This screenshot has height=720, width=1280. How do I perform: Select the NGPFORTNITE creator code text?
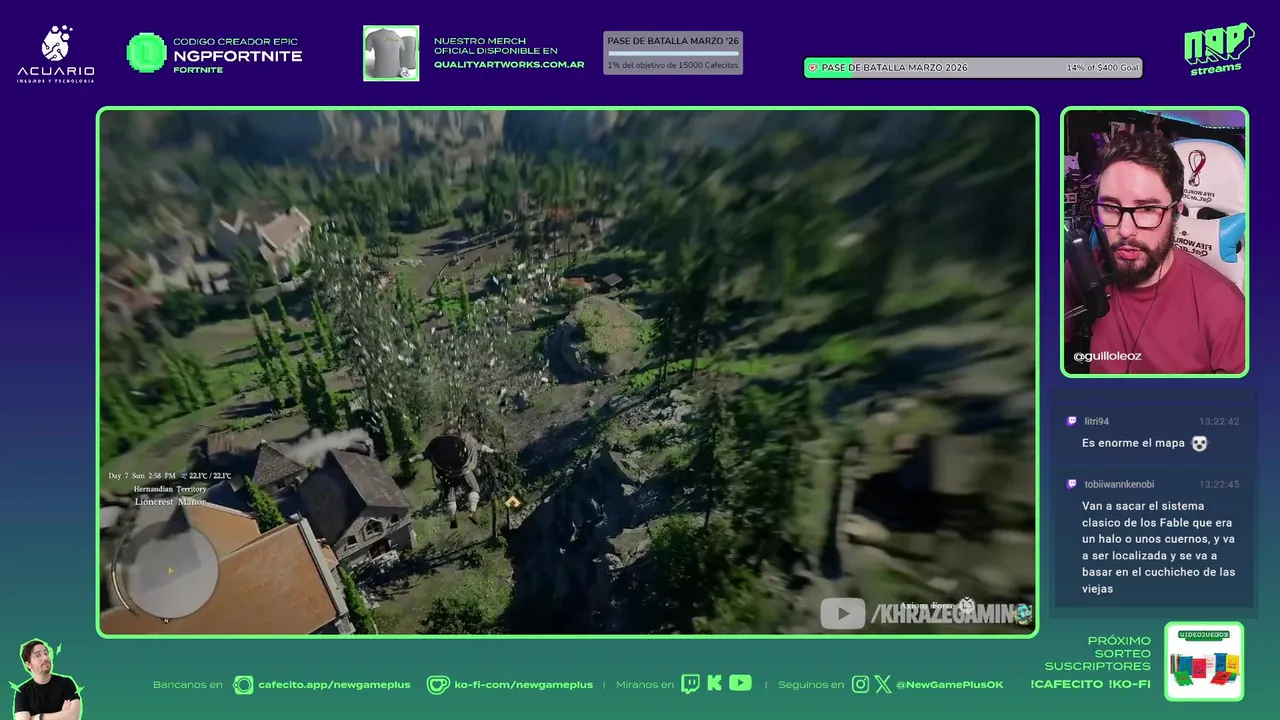tap(238, 56)
